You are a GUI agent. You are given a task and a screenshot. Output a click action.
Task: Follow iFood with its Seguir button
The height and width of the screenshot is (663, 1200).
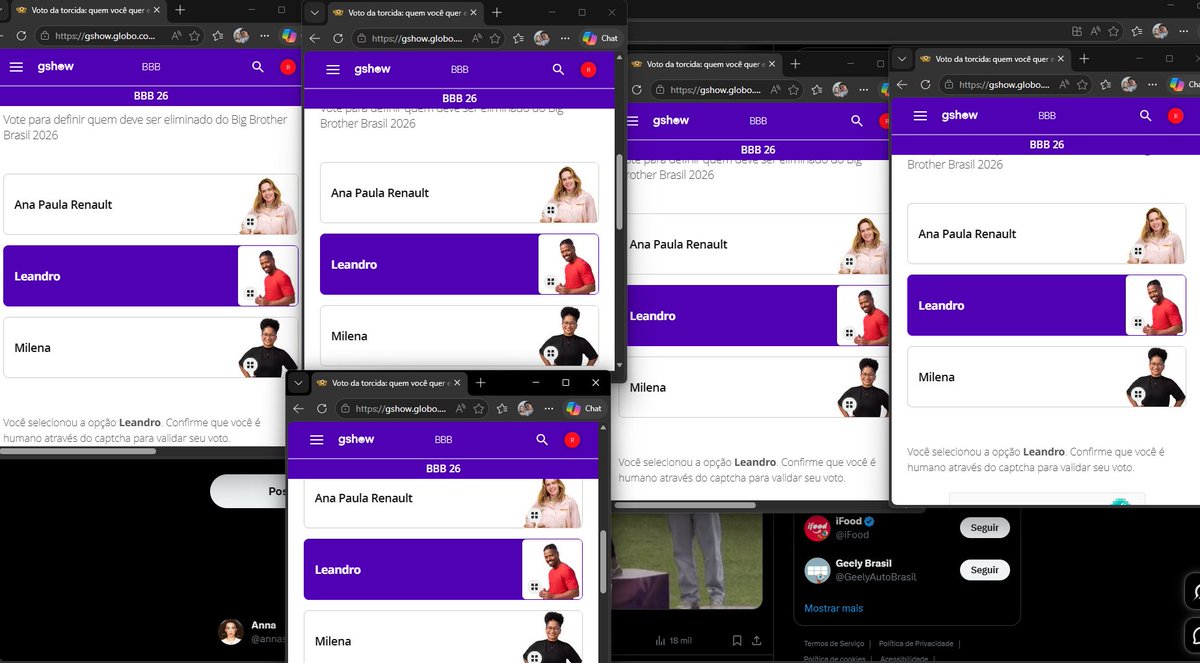(x=984, y=528)
